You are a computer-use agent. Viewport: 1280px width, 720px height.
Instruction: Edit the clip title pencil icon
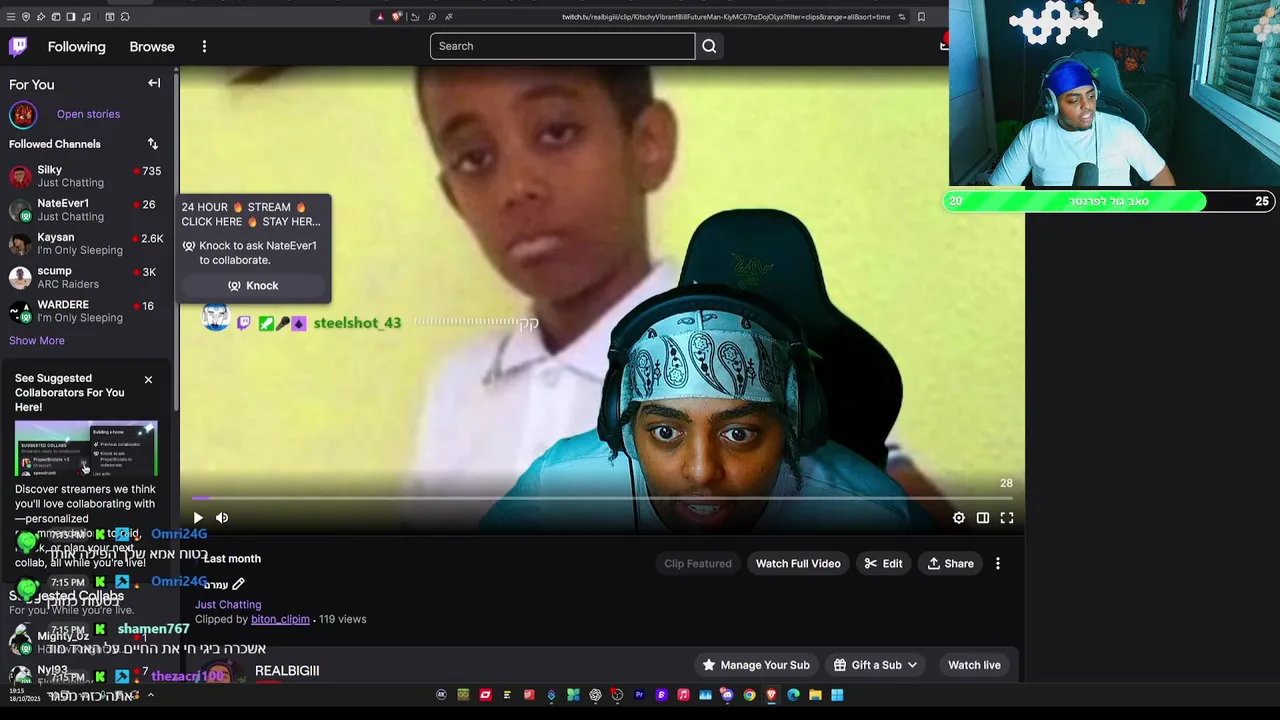(x=238, y=584)
